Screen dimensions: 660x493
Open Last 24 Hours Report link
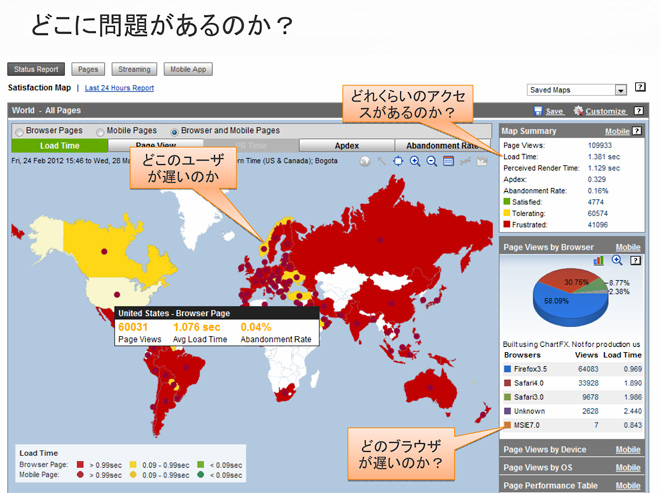coord(119,88)
